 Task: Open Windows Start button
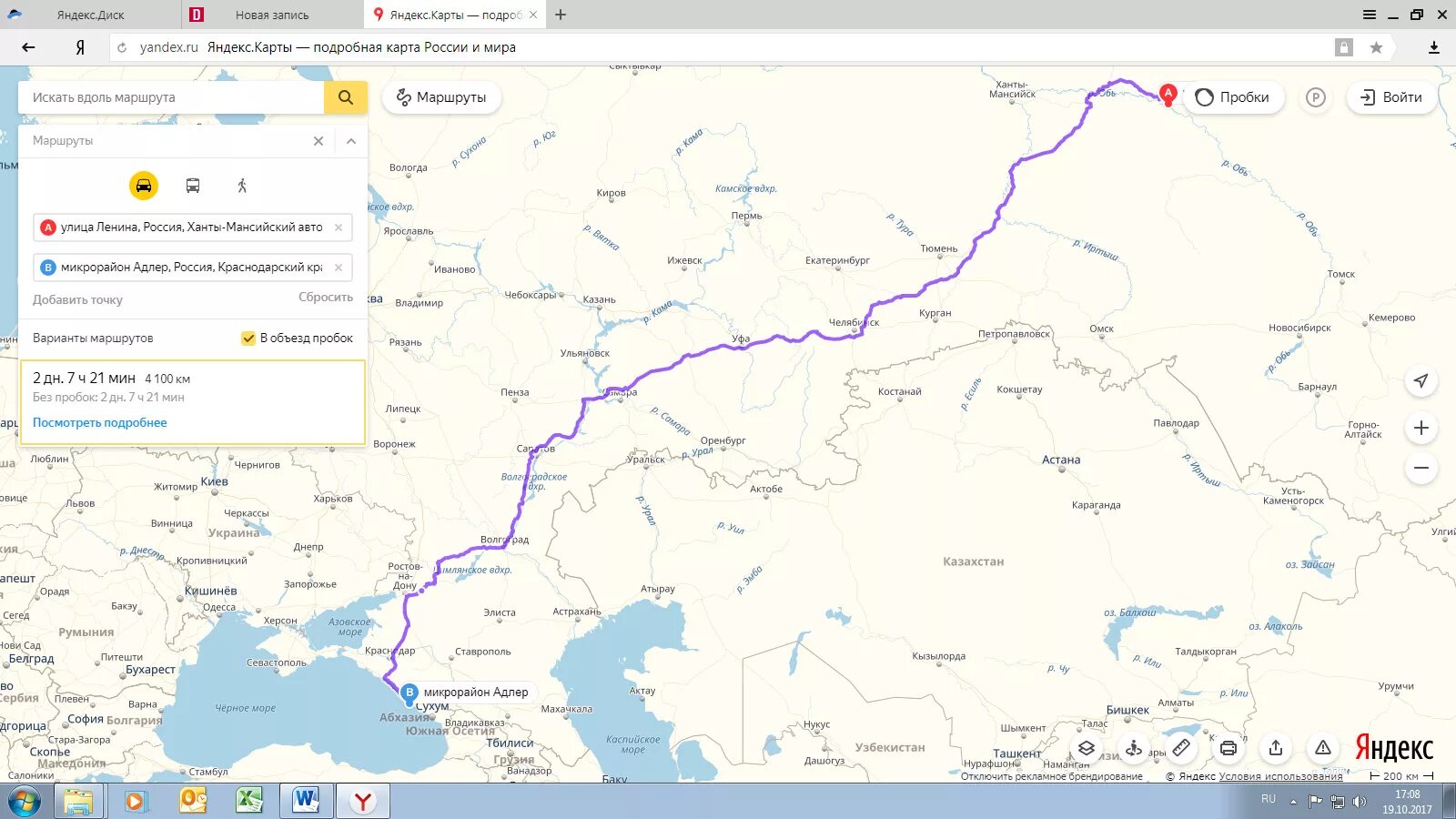(25, 802)
